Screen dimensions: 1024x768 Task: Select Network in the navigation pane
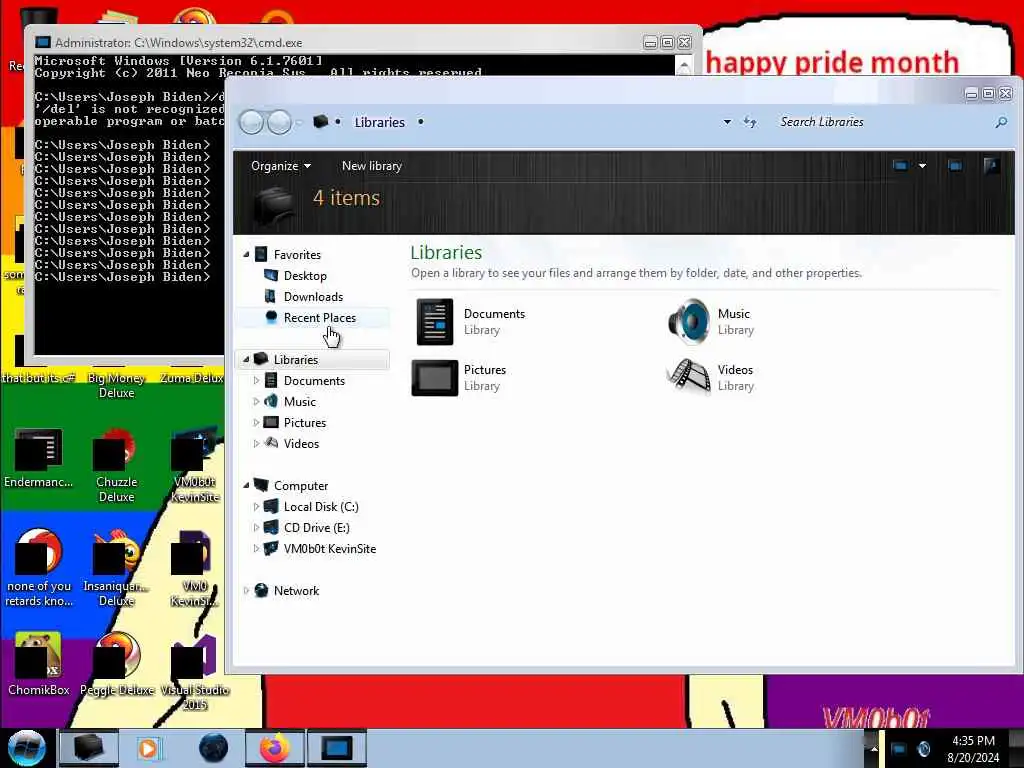(296, 590)
